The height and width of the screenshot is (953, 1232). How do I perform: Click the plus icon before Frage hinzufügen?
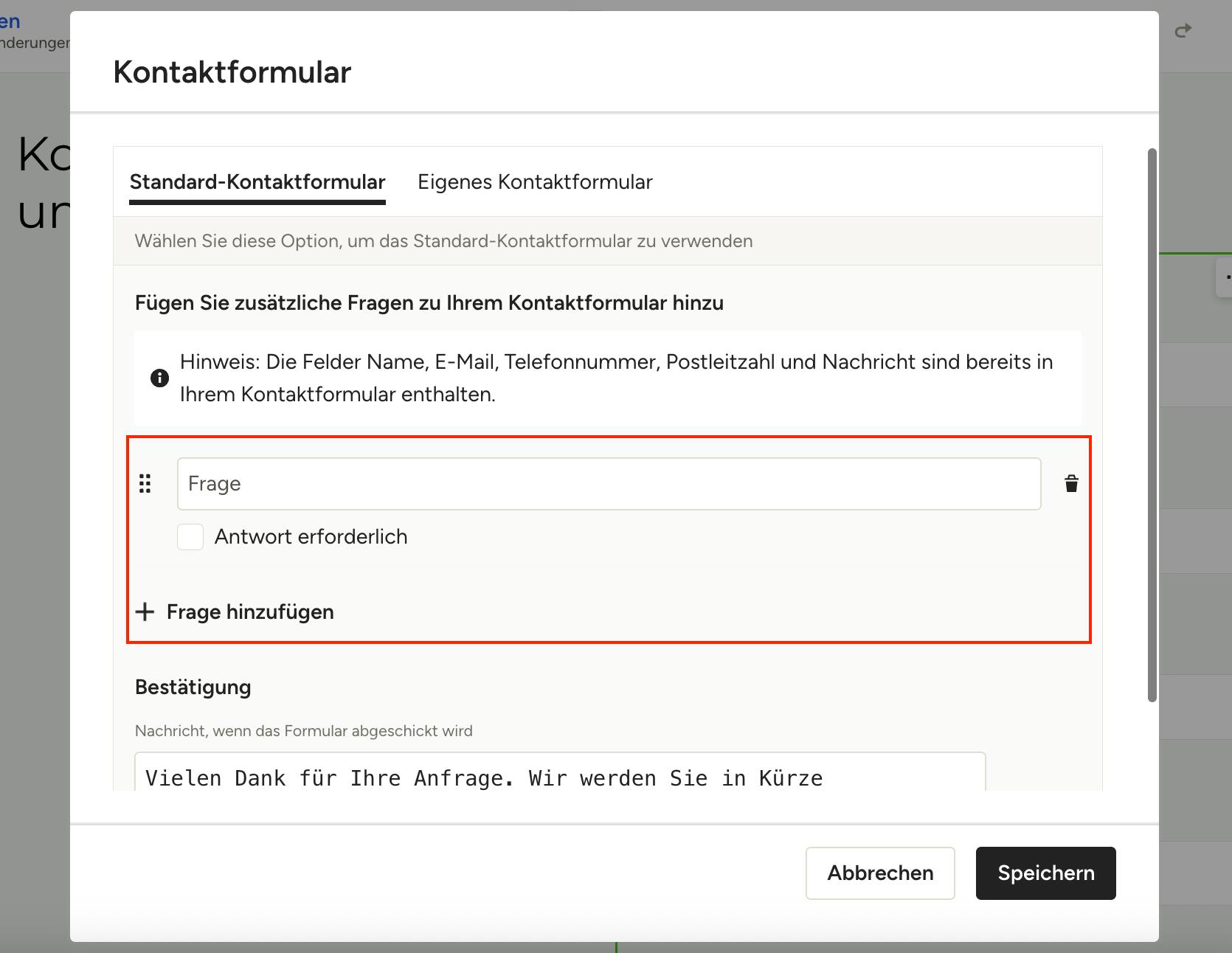point(145,611)
